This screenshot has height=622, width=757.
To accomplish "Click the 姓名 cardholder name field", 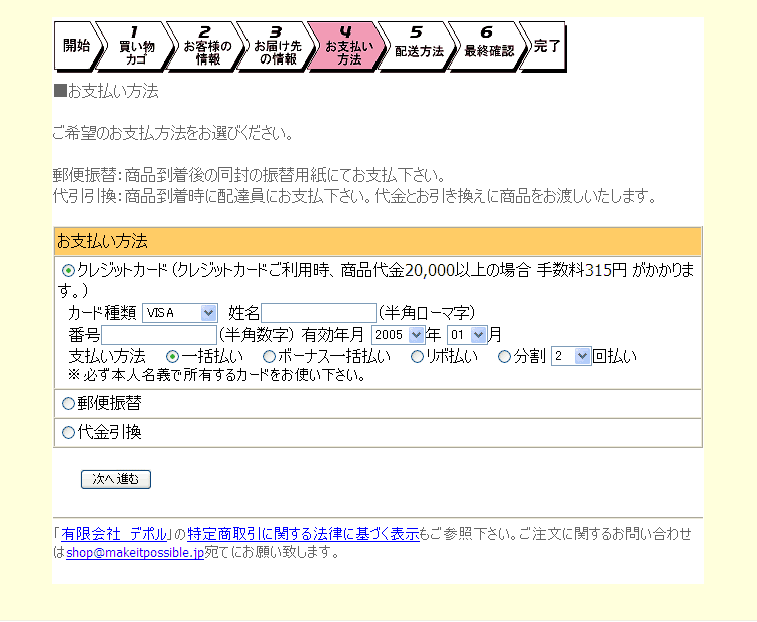I will (319, 313).
